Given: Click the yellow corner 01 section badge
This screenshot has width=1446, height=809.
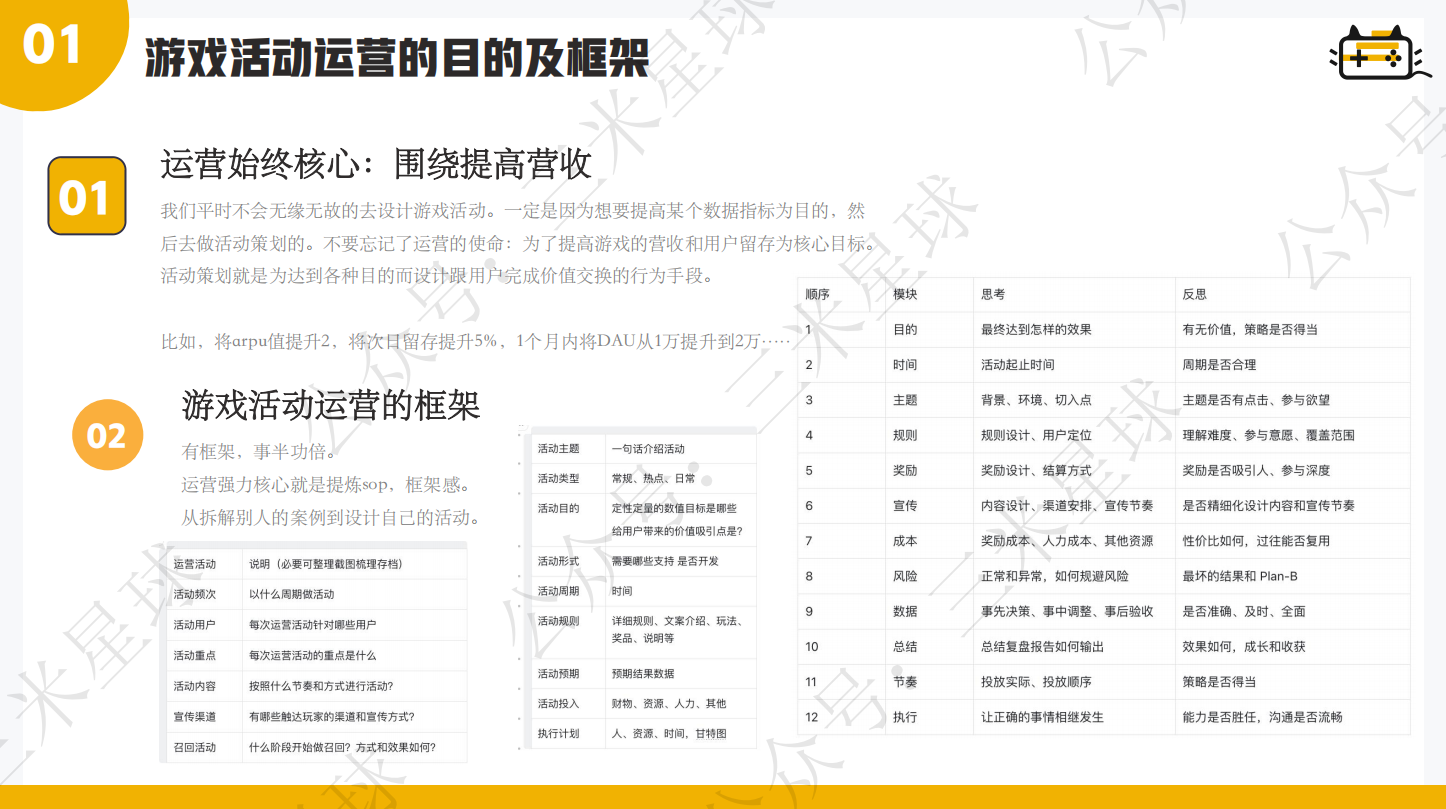Looking at the screenshot, I should [50, 45].
